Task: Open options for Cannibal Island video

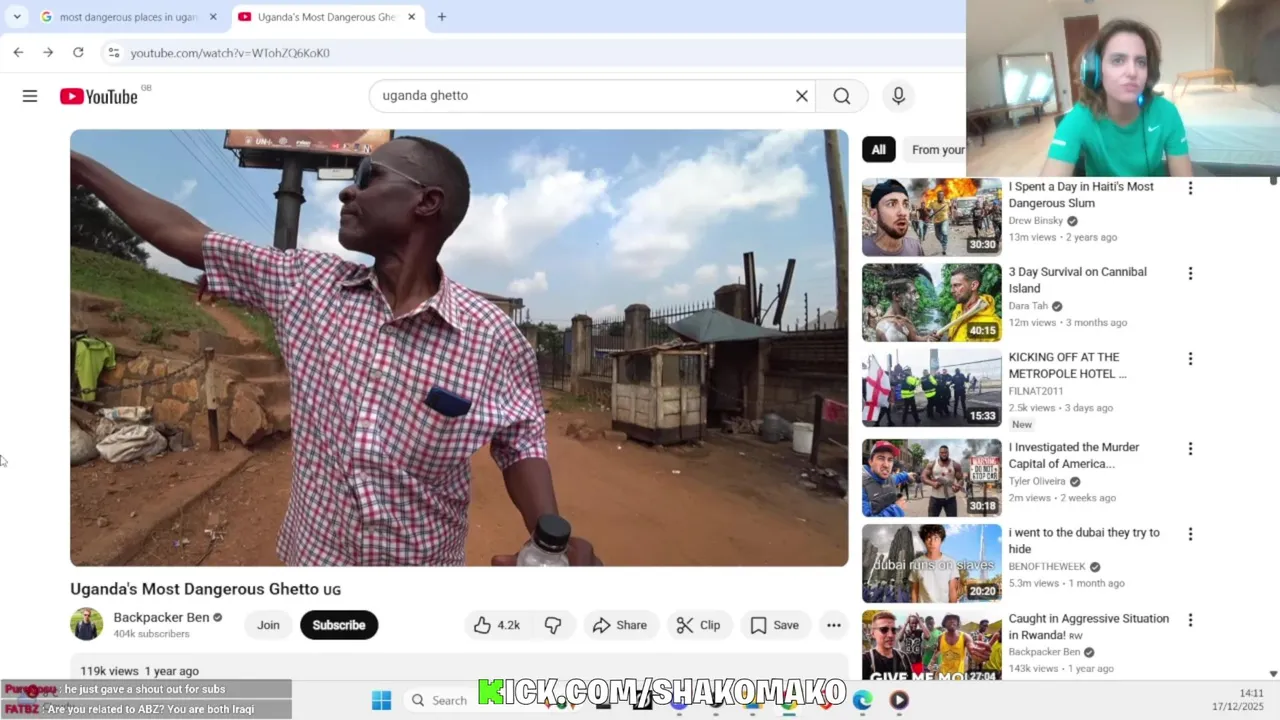Action: point(1190,273)
